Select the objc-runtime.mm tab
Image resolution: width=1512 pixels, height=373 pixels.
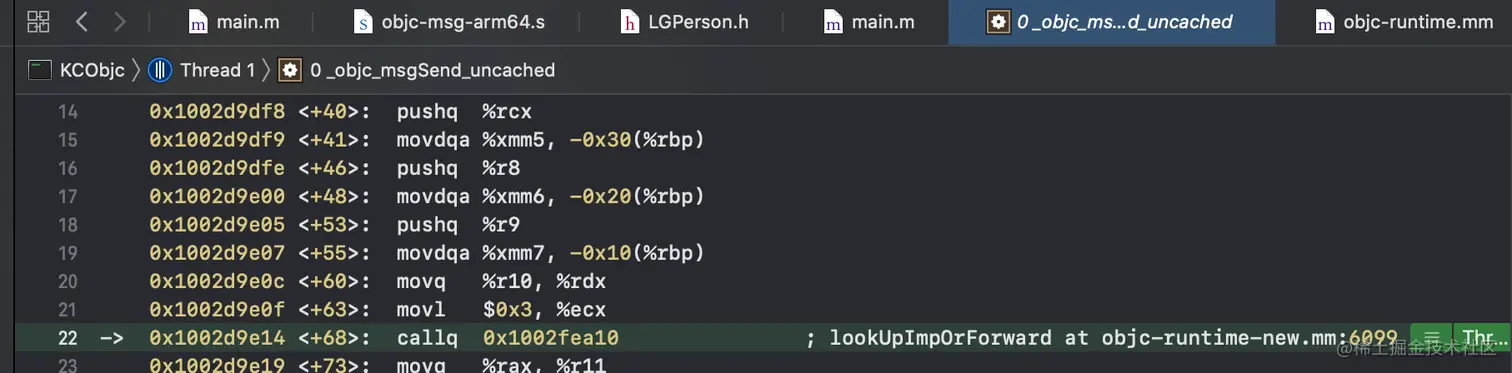(1404, 22)
